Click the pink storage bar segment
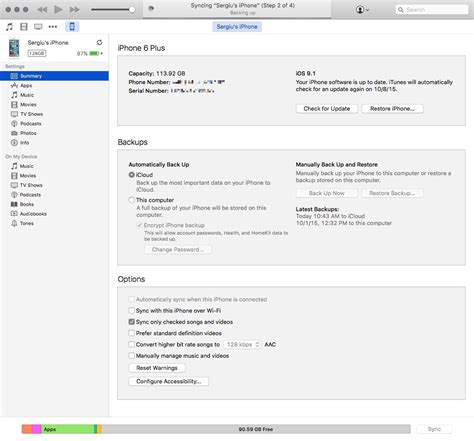Screen dimensions: 474x441 [x=37, y=429]
